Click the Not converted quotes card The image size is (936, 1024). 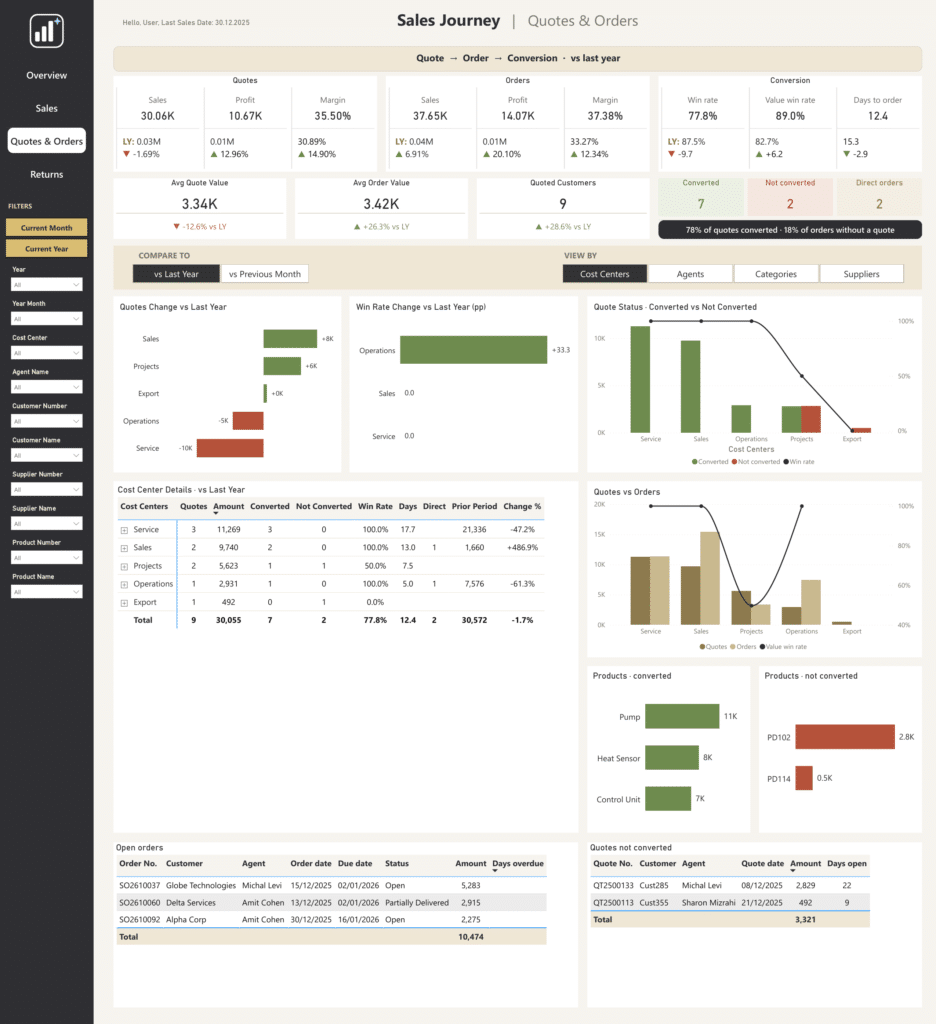790,197
